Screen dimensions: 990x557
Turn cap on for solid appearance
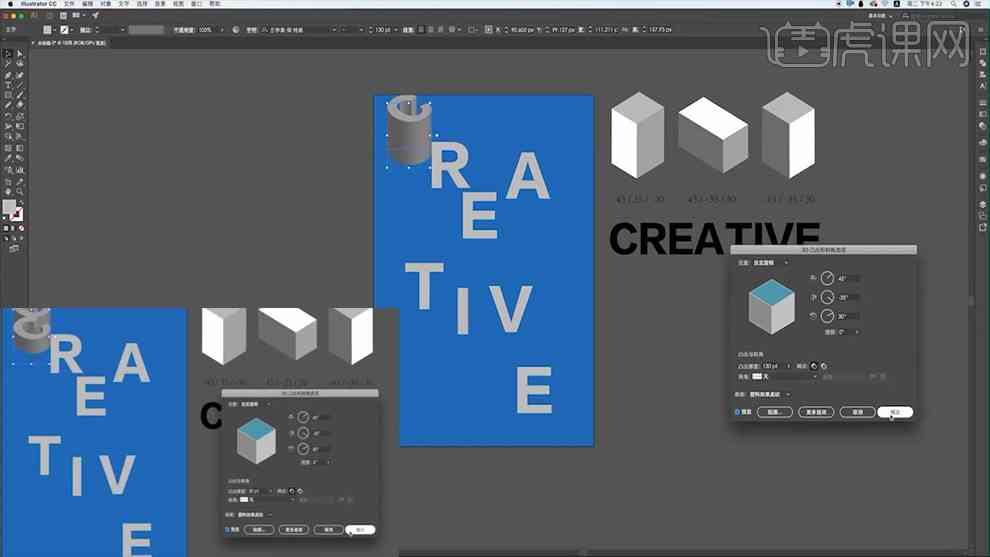point(814,366)
